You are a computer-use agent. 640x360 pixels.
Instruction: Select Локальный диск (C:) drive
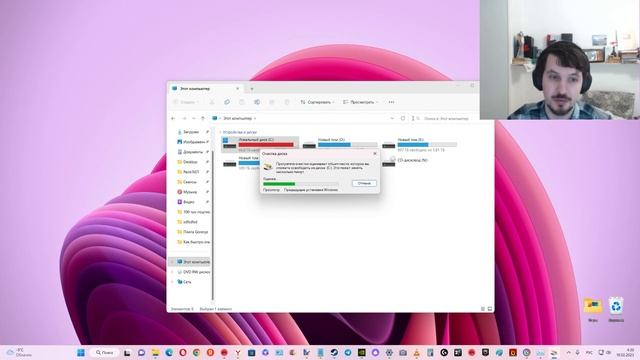pyautogui.click(x=260, y=145)
